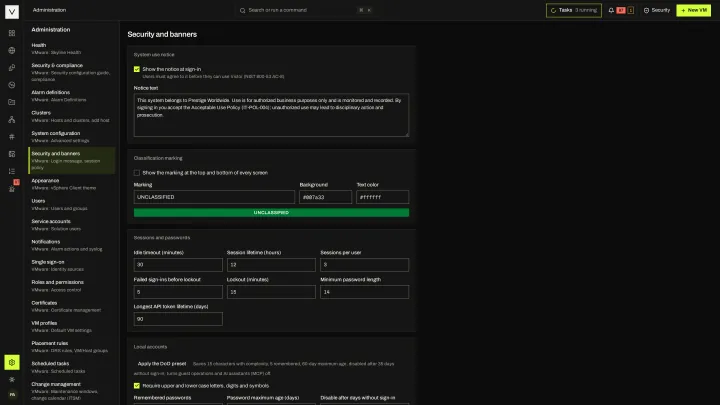Click the V logo in the top-left corner
Viewport: 720px width, 405px height.
[x=12, y=11]
